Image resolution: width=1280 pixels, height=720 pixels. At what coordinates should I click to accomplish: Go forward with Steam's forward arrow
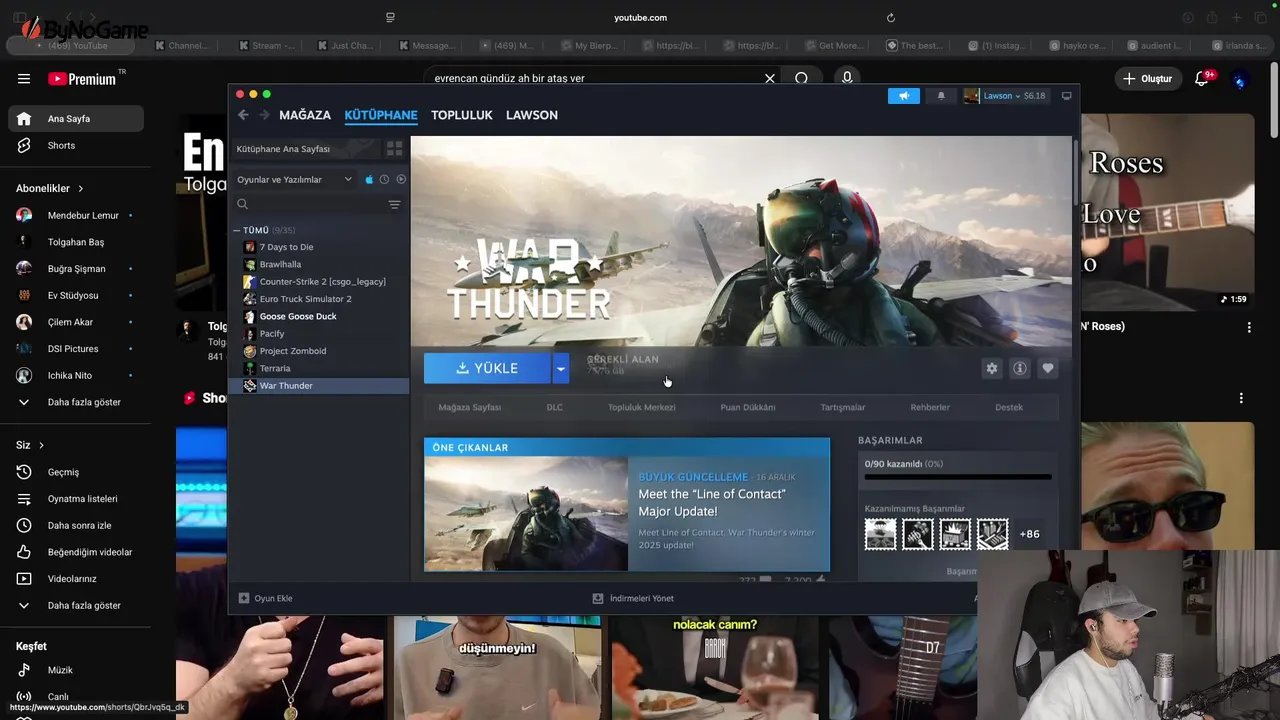(264, 115)
